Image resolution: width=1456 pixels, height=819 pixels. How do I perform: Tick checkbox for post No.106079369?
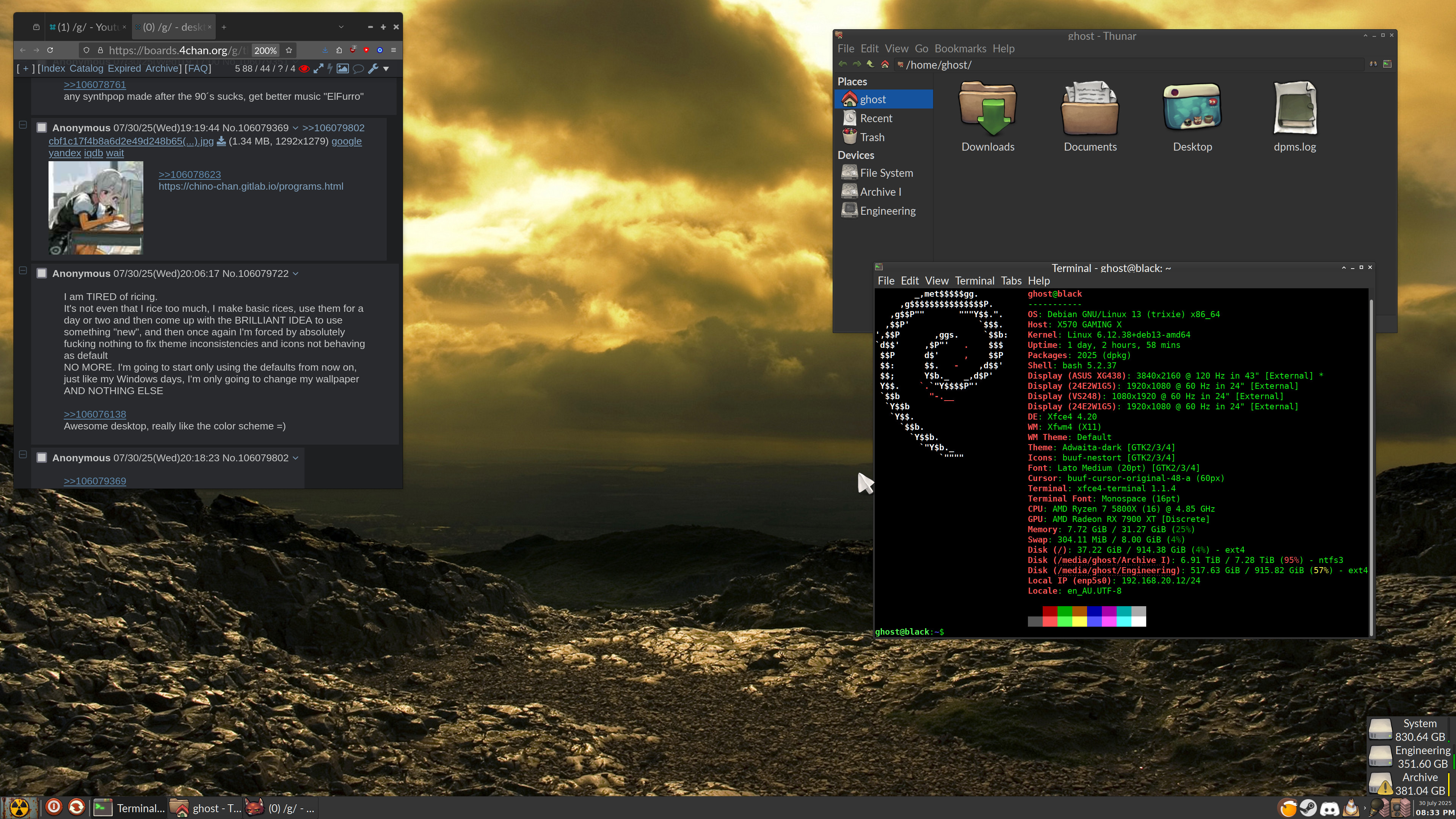coord(42,128)
